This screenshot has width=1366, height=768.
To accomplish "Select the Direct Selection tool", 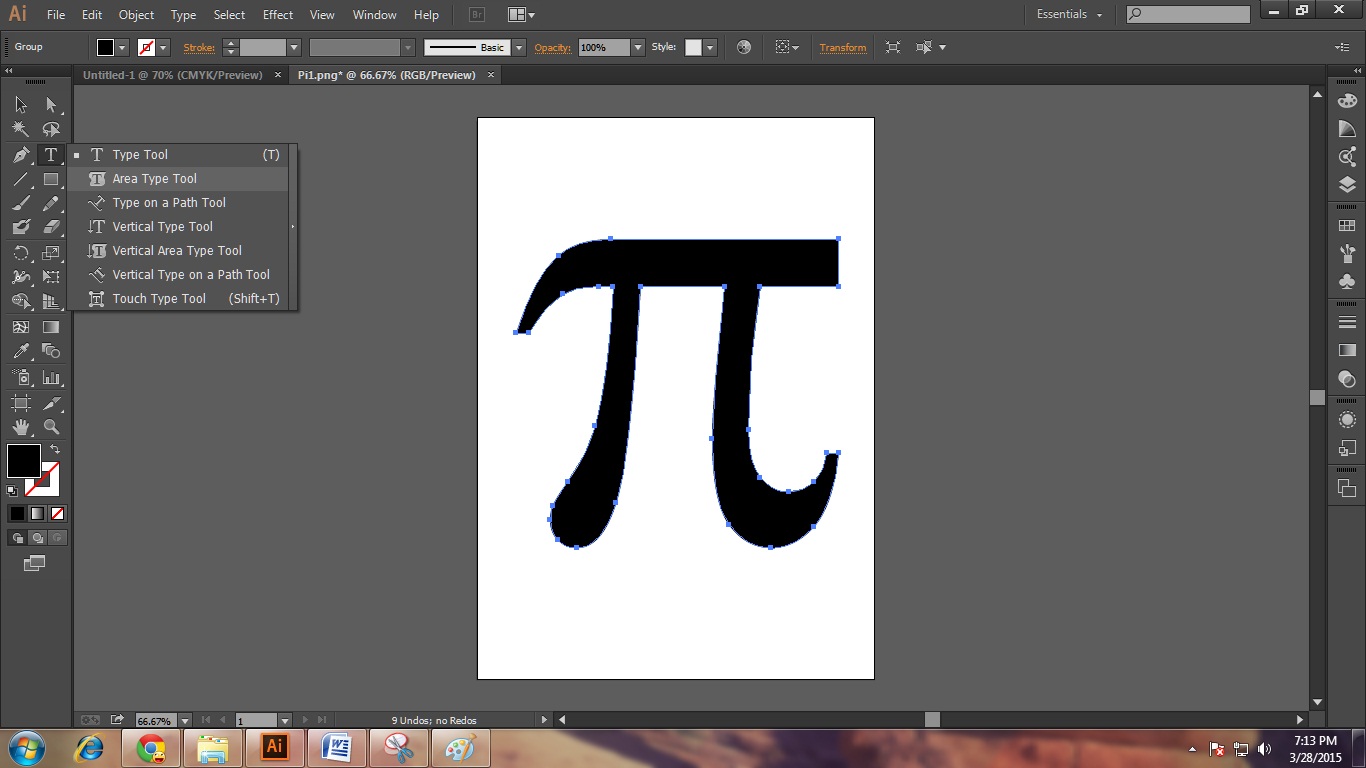I will (51, 105).
